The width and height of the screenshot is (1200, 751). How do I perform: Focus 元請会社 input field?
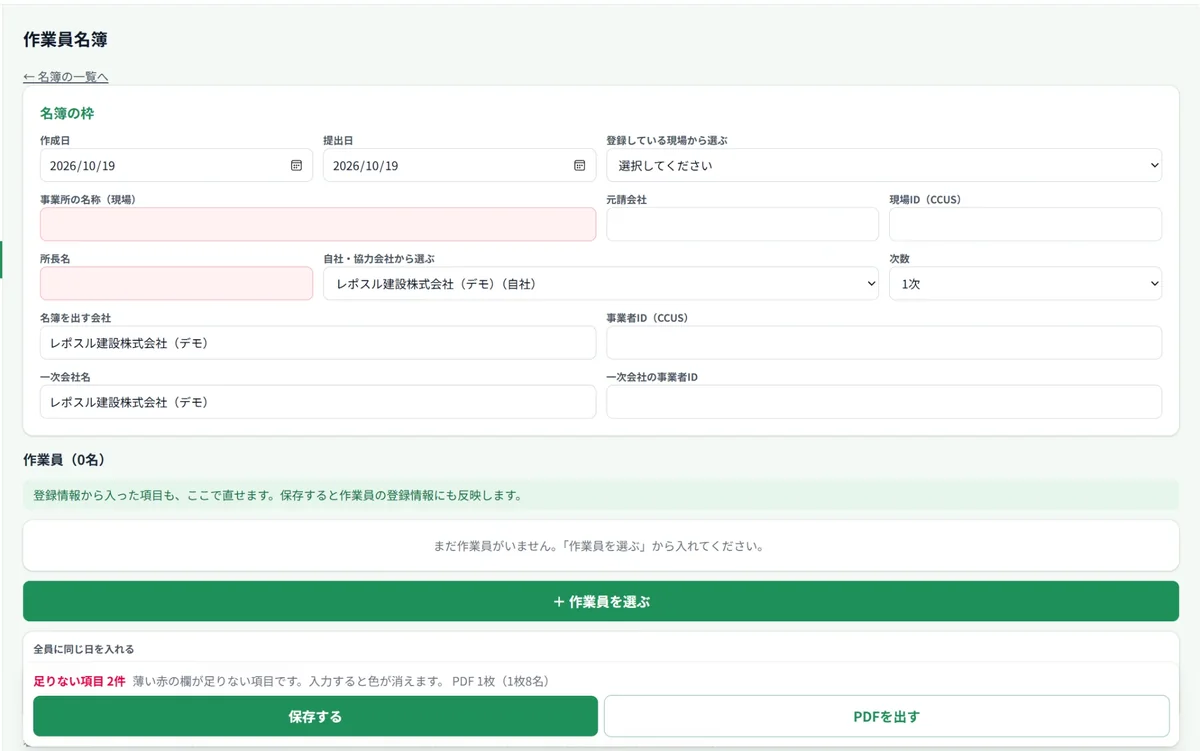742,224
